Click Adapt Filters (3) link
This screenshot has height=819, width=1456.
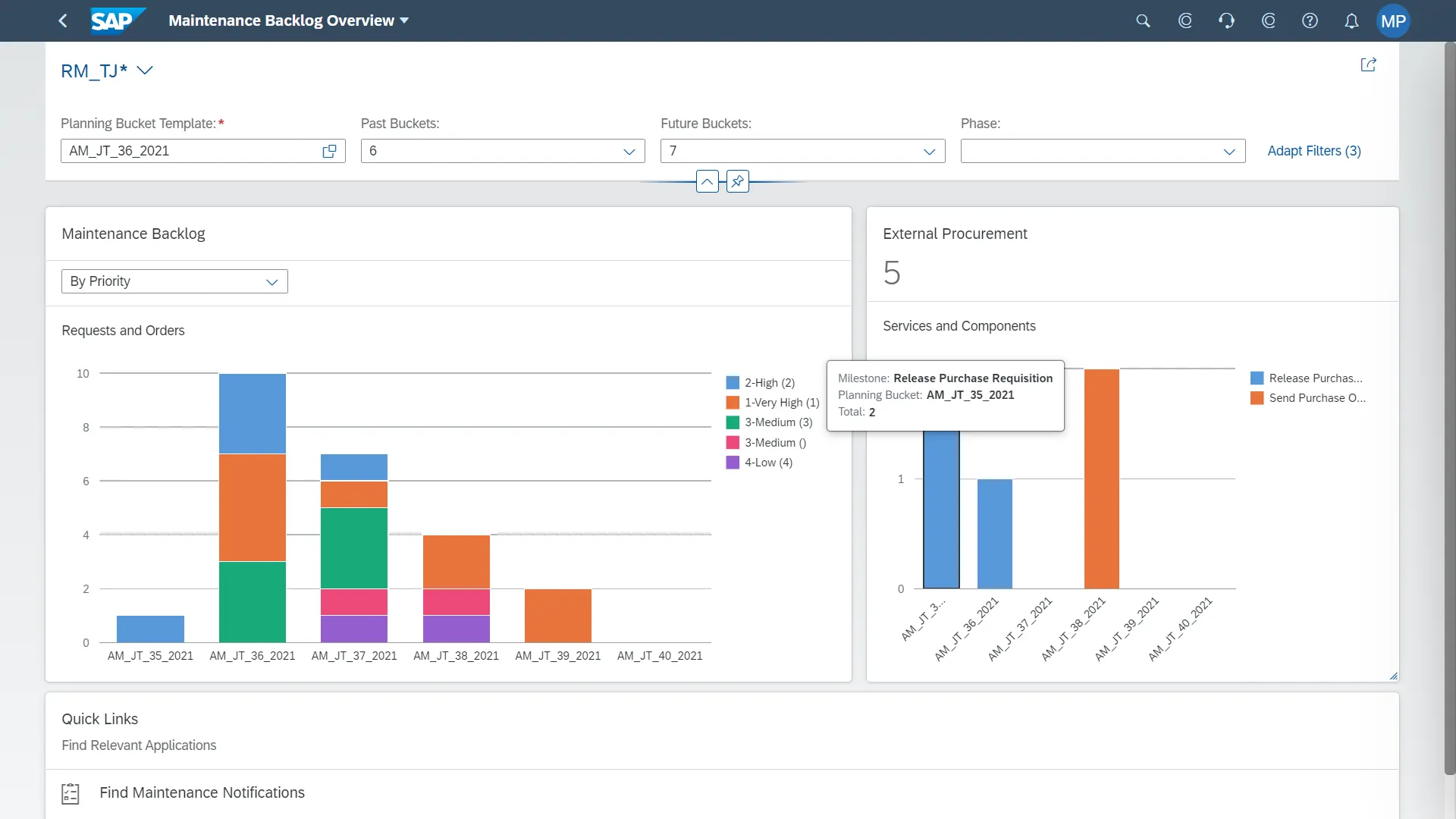tap(1314, 151)
